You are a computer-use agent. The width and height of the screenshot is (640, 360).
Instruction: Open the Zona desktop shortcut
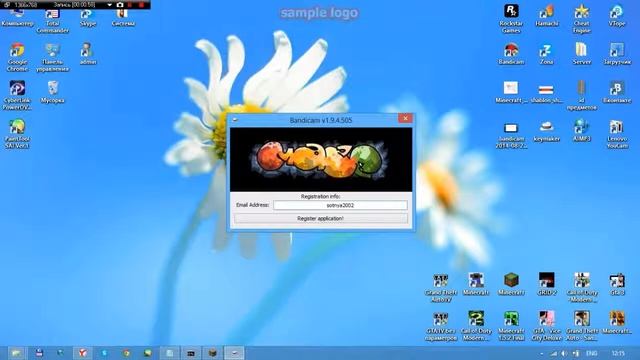click(x=546, y=54)
